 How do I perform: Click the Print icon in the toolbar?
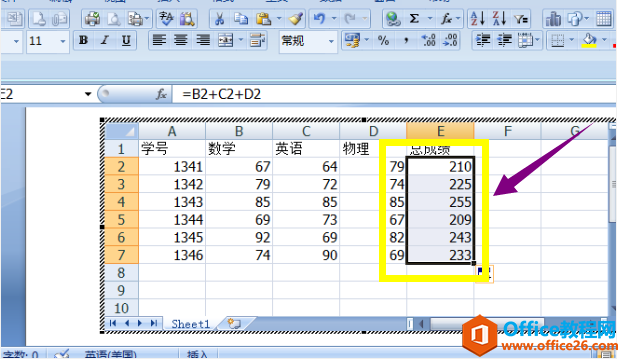pos(92,19)
